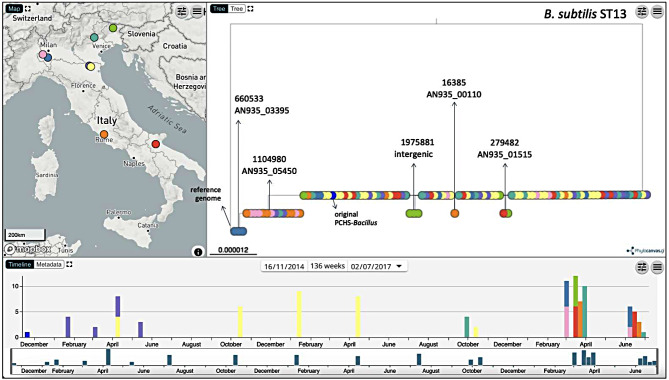Open the tree panel hamburger menu
669x380 pixels.
(657, 12)
